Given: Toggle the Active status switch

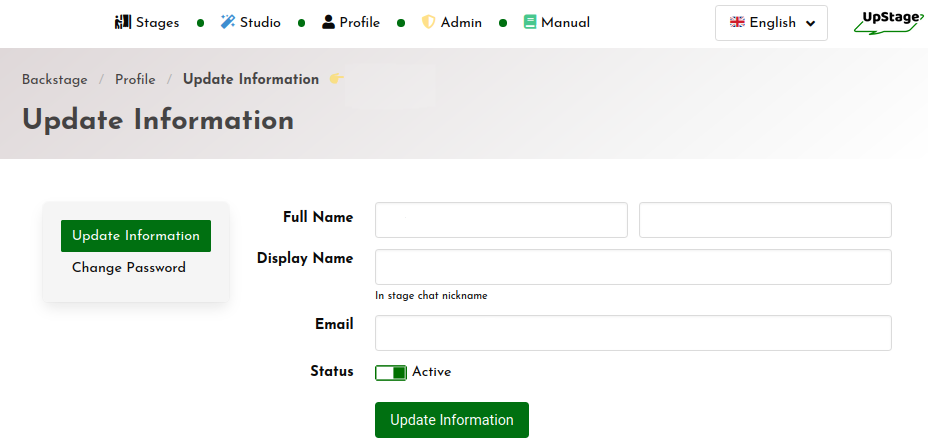Looking at the screenshot, I should point(391,372).
